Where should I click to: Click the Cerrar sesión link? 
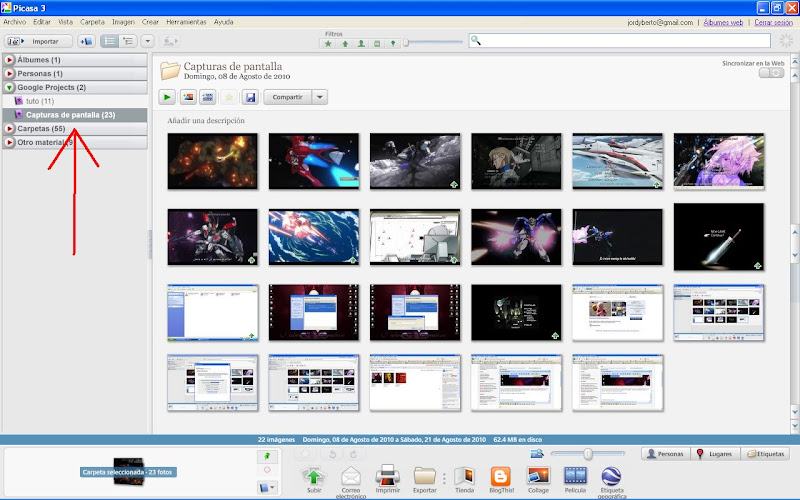click(773, 22)
